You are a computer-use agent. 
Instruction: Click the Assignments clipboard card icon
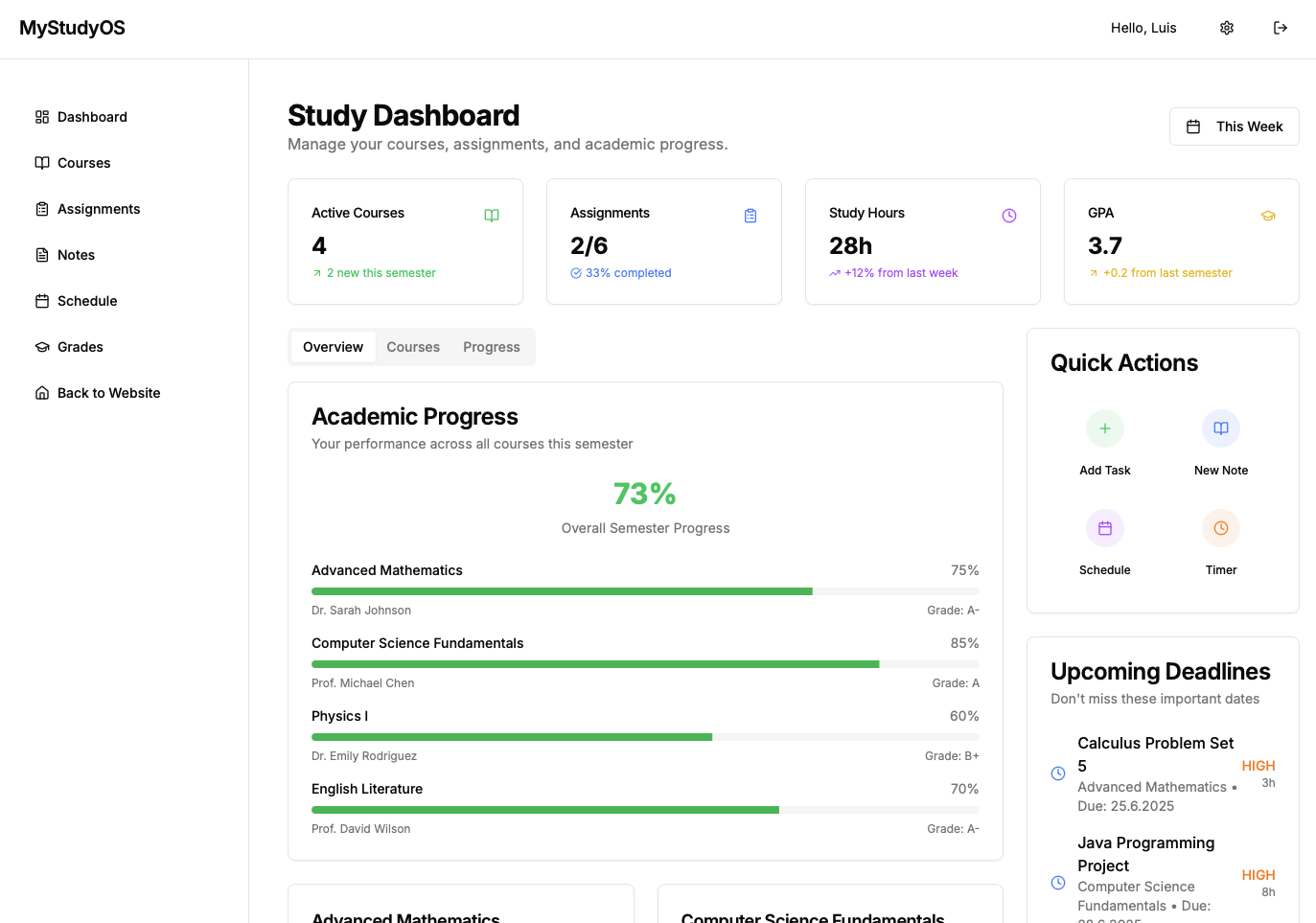tap(750, 216)
